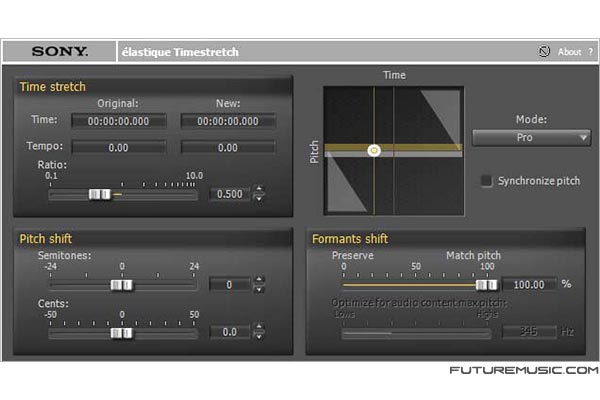Click the Ratio value field showing 0.500
The width and height of the screenshot is (600, 400).
(x=230, y=194)
